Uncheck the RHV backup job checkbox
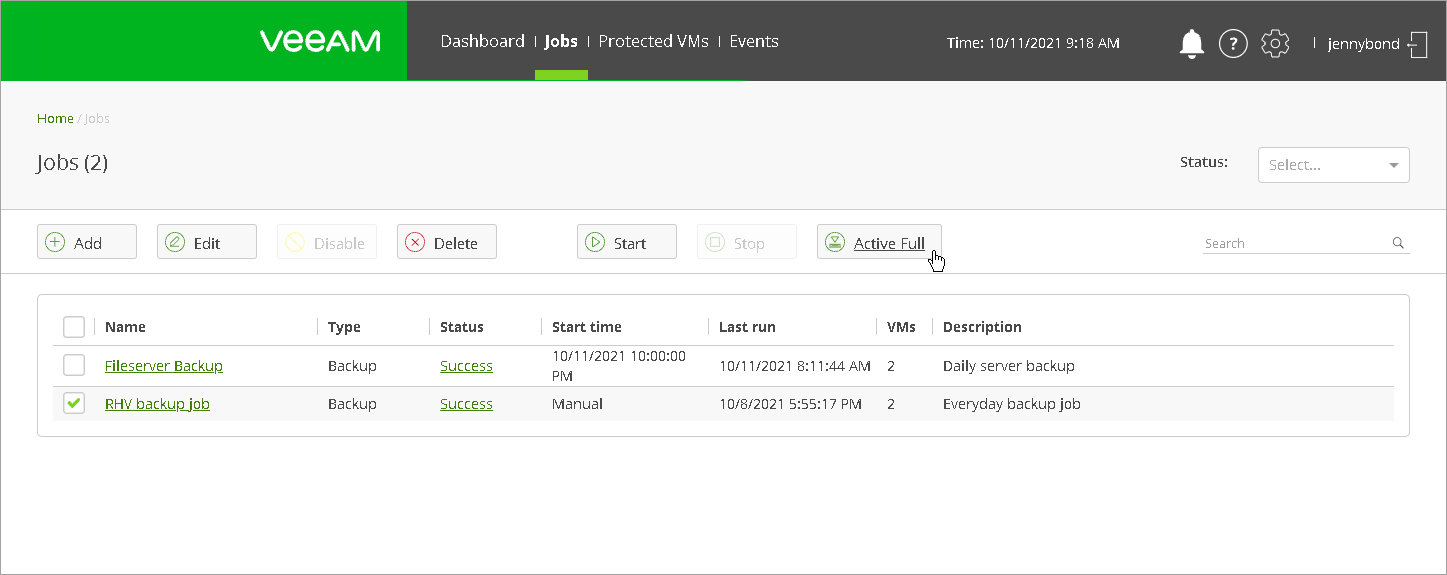 74,403
